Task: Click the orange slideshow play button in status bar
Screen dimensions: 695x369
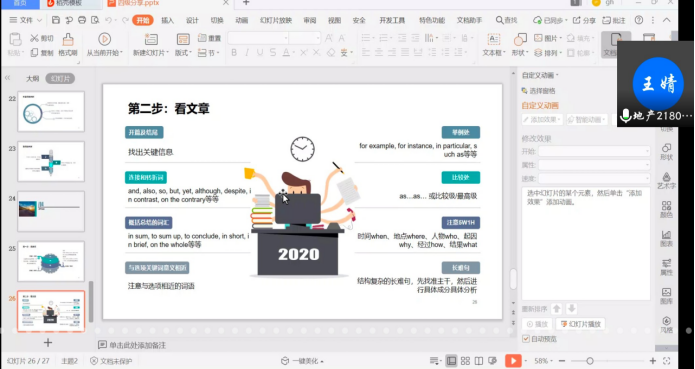Action: [513, 361]
